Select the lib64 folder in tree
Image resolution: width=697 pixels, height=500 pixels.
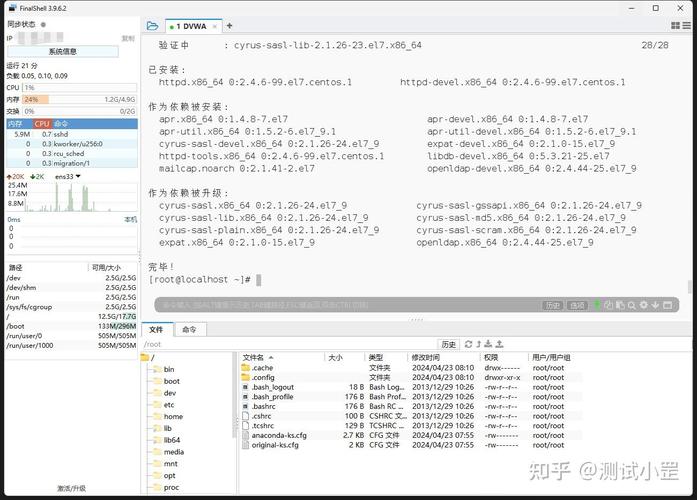click(167, 440)
